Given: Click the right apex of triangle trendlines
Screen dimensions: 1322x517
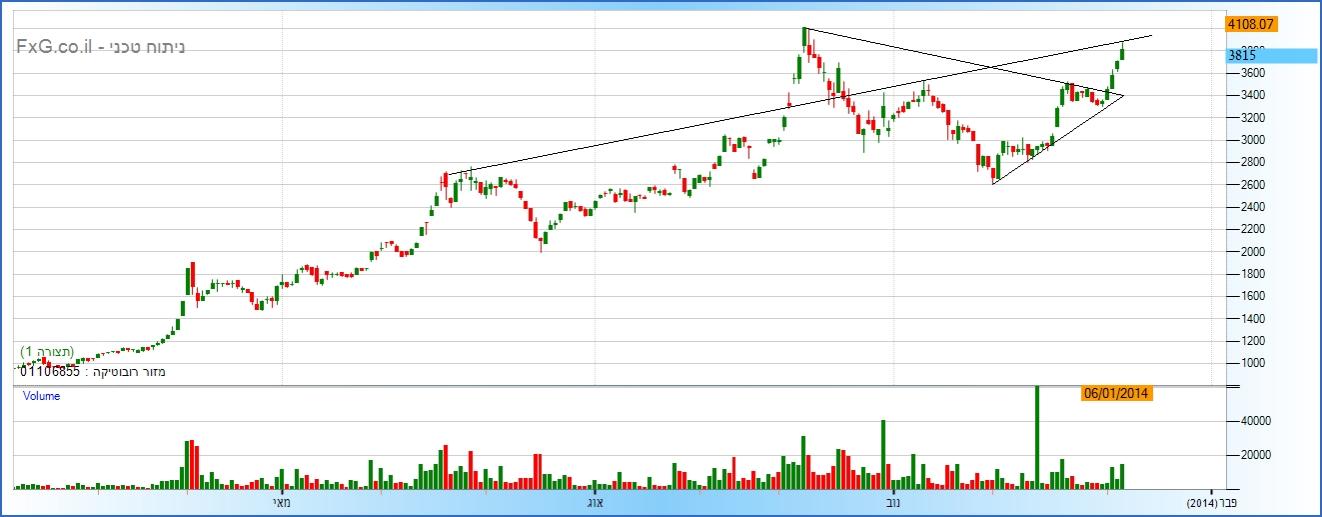Looking at the screenshot, I should point(1123,96).
